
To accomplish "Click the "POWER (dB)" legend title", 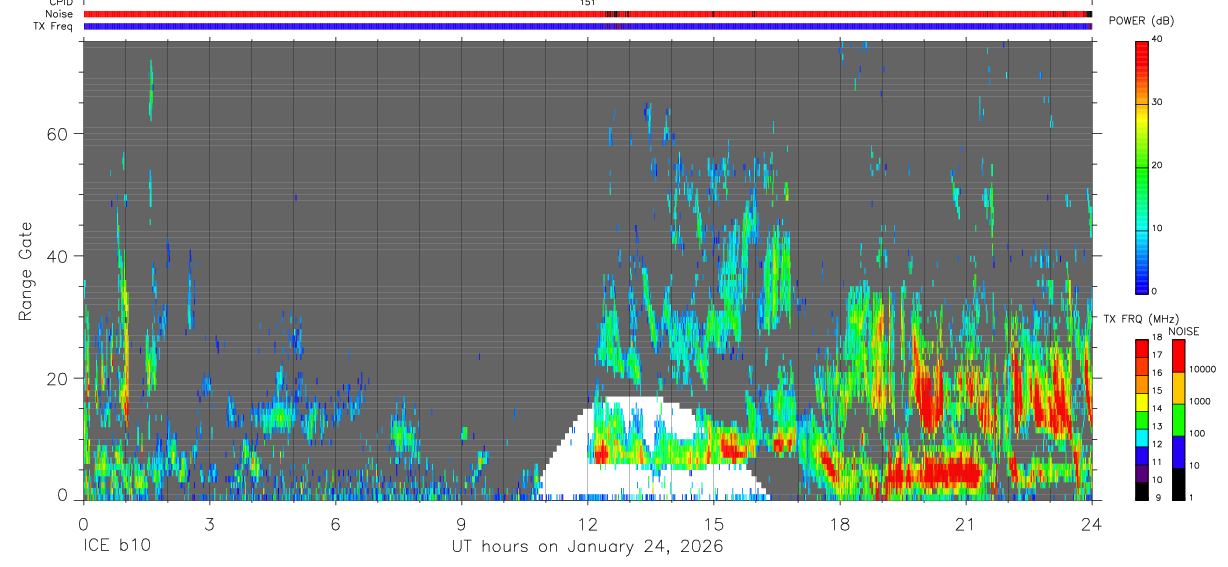I will tap(1140, 21).
